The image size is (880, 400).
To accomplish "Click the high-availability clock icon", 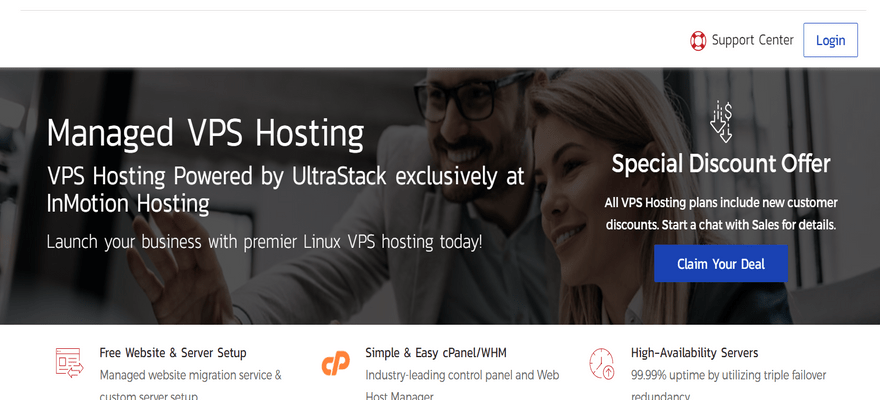I will (602, 363).
